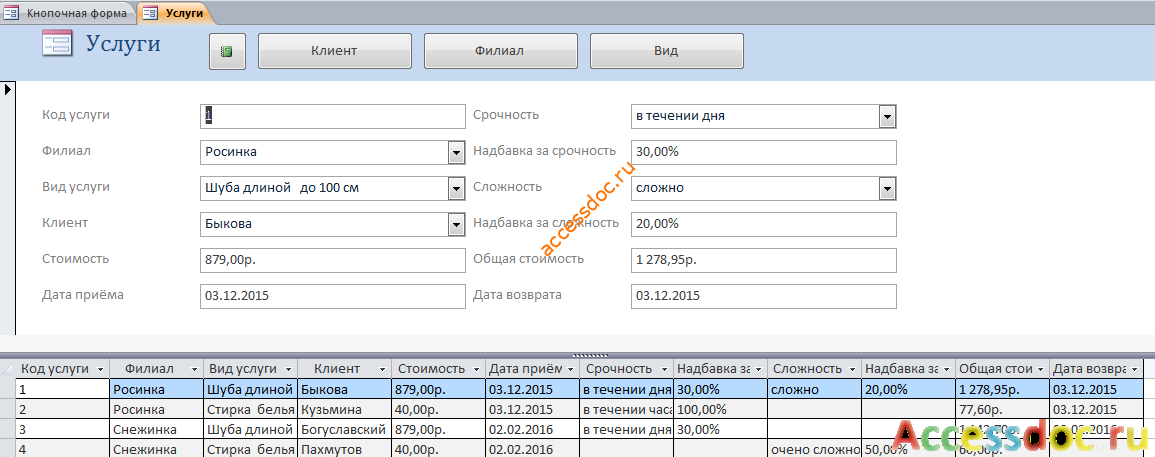1155x457 pixels.
Task: Open the Филиал form button
Action: pos(499,51)
